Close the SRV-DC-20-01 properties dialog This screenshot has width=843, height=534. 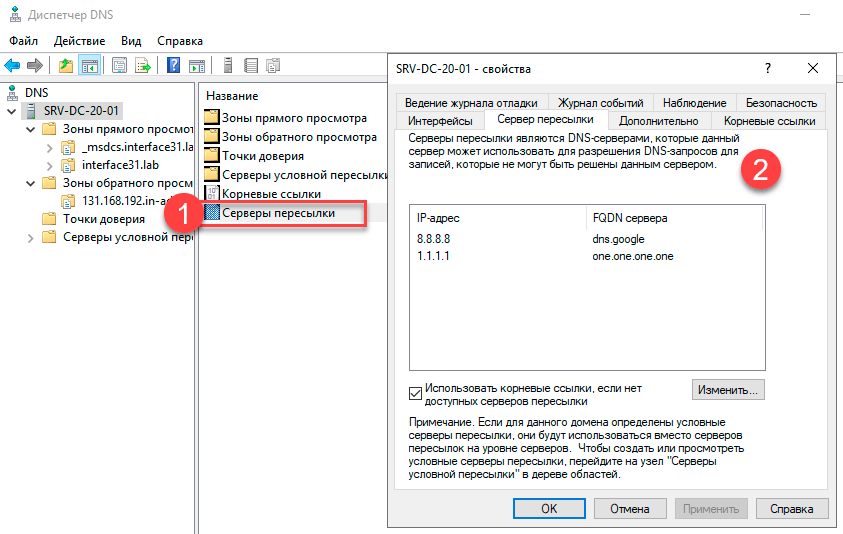[x=812, y=68]
